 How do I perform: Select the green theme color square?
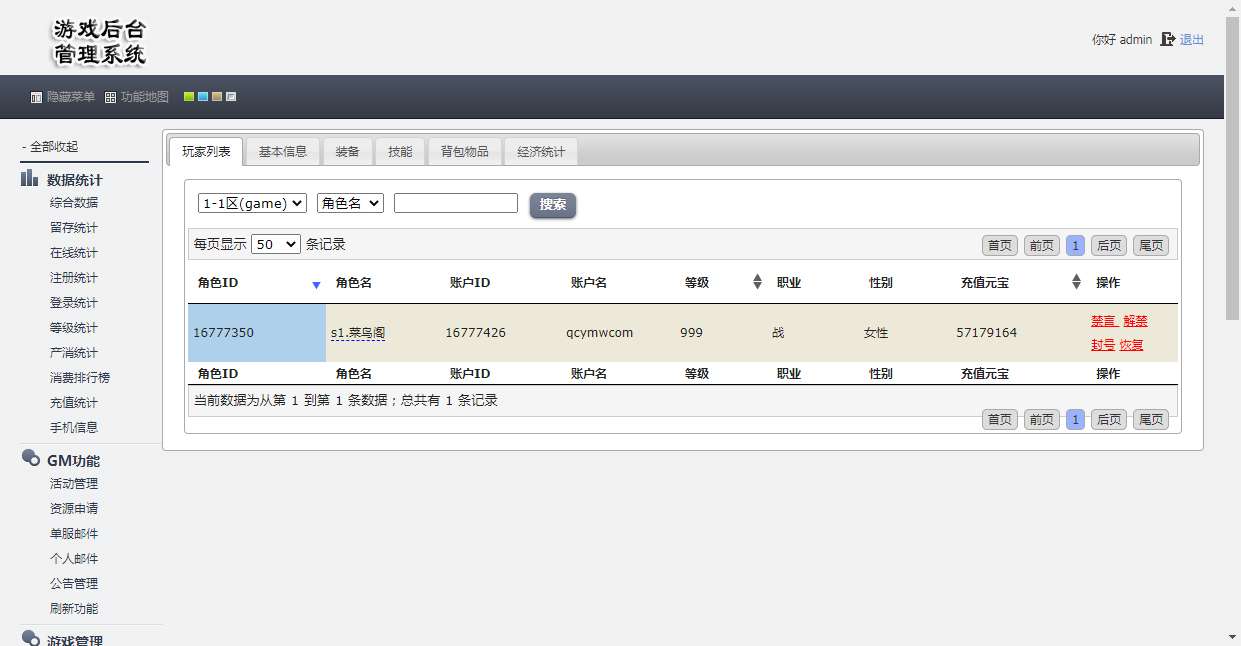[x=189, y=96]
